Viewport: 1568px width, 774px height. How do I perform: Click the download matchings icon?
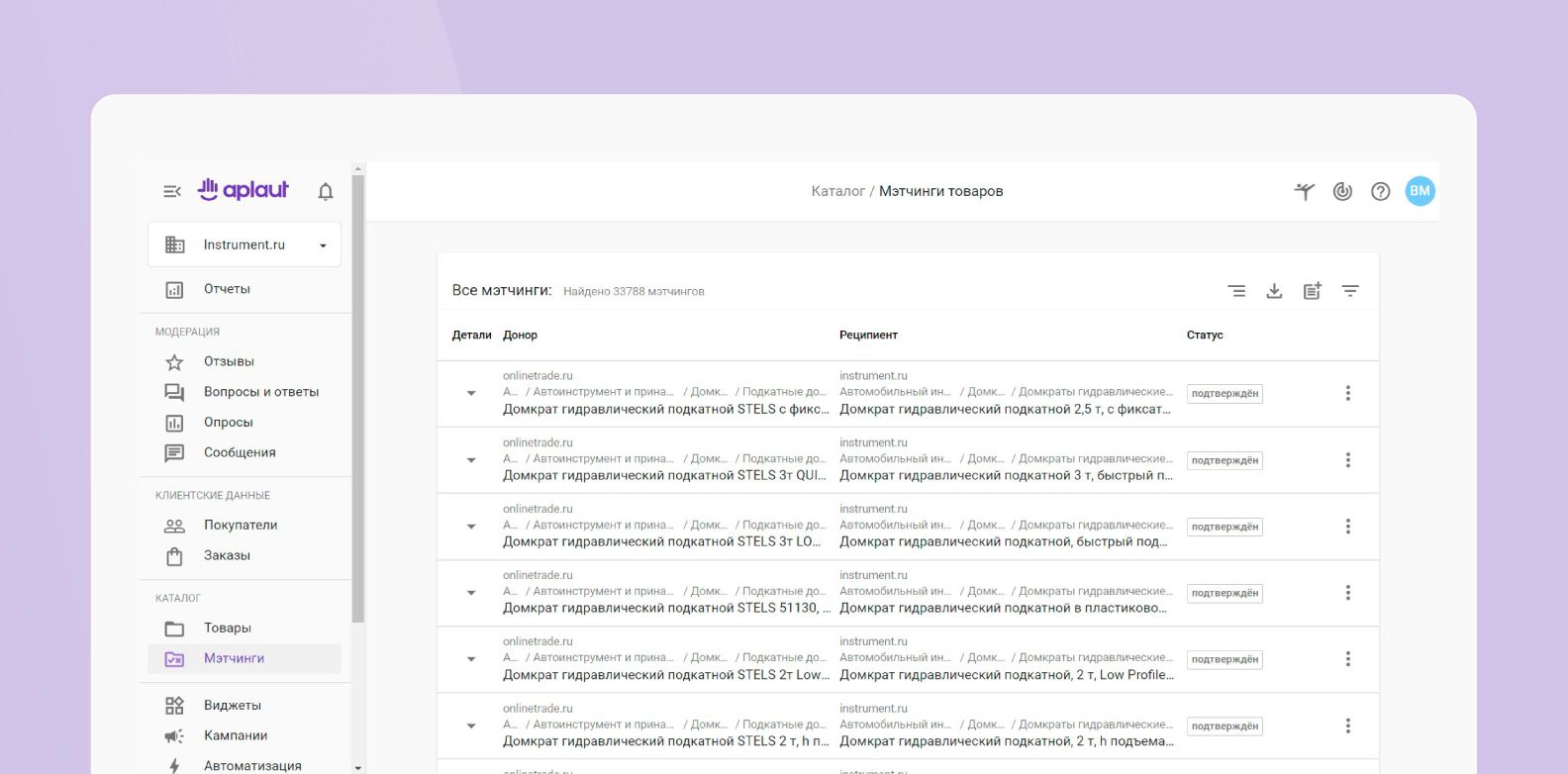click(x=1274, y=291)
